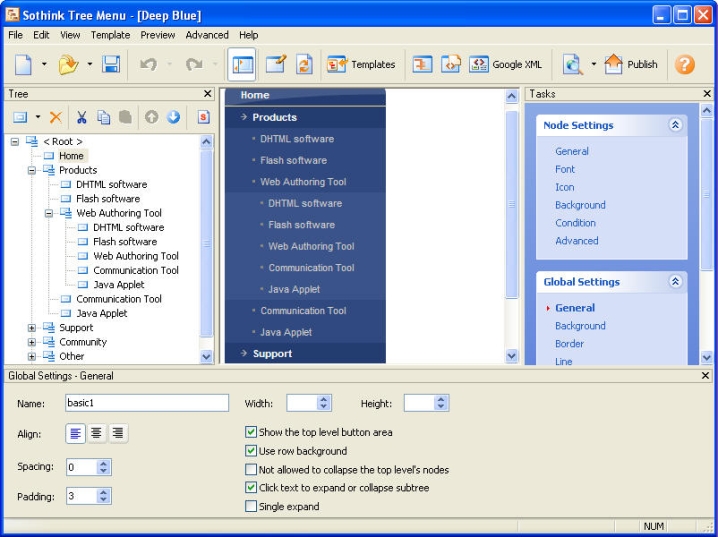Check Not allowed to collapse top level's nodes
Screen dimensions: 718x537
click(251, 470)
